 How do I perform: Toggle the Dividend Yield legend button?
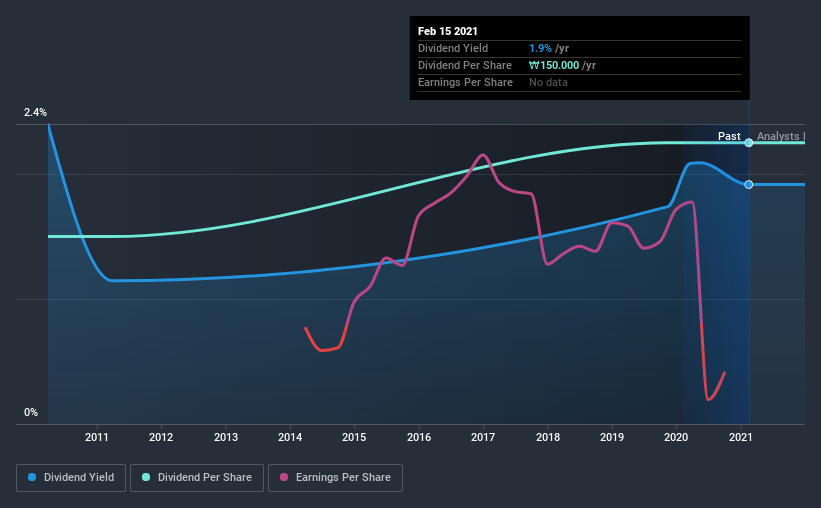[x=71, y=478]
